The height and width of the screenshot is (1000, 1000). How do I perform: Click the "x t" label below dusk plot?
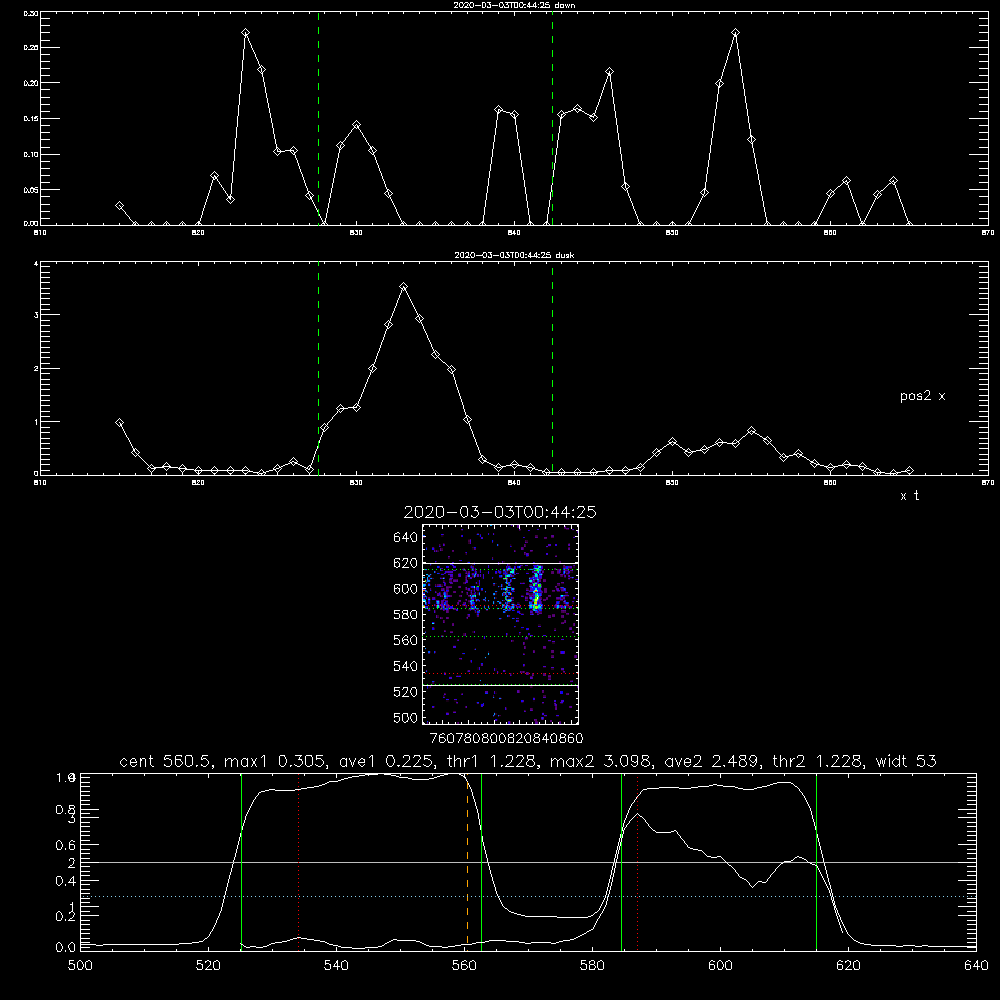pos(909,496)
